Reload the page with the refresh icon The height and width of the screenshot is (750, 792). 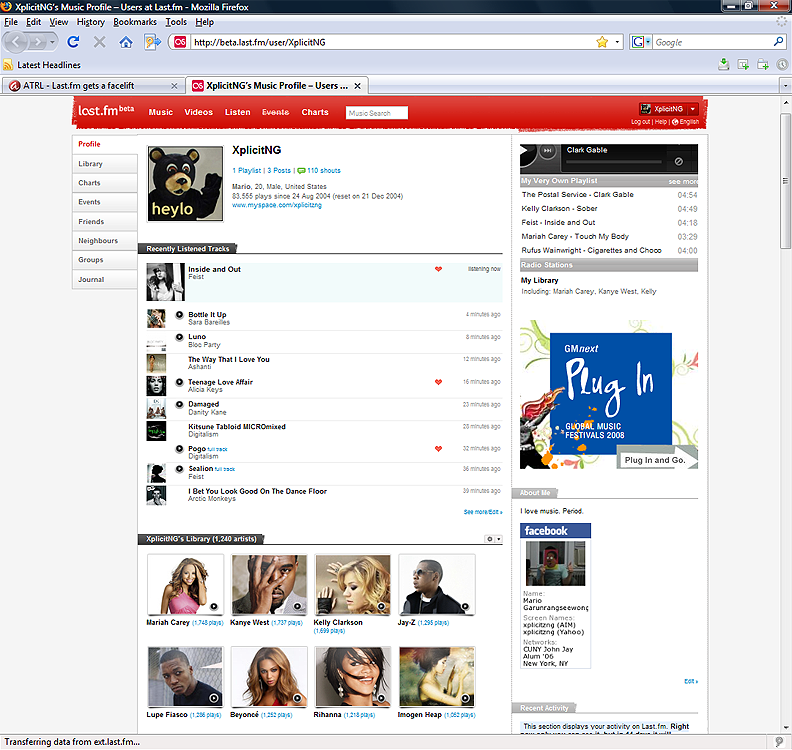click(73, 42)
